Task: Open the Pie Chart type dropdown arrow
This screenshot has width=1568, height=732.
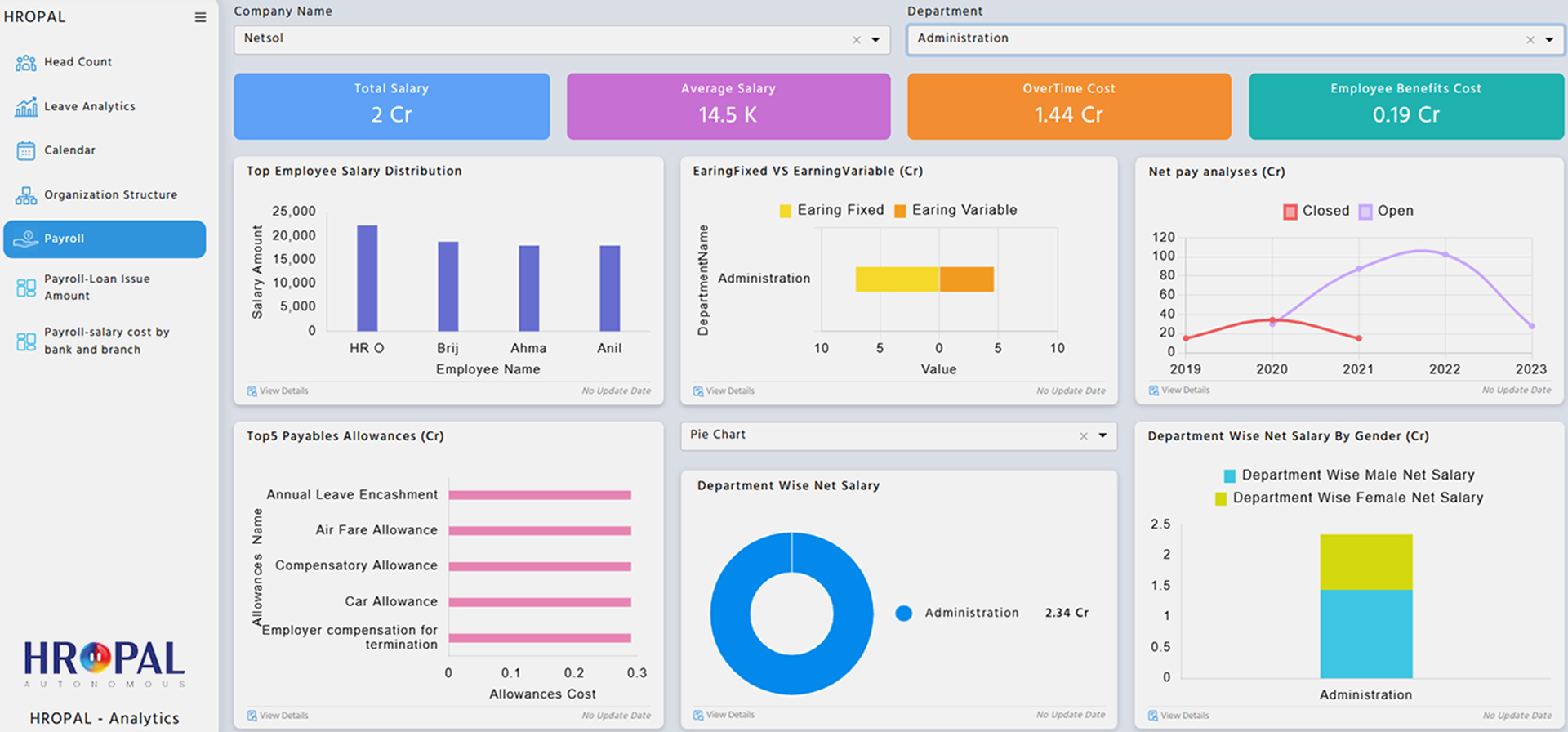Action: 1102,435
